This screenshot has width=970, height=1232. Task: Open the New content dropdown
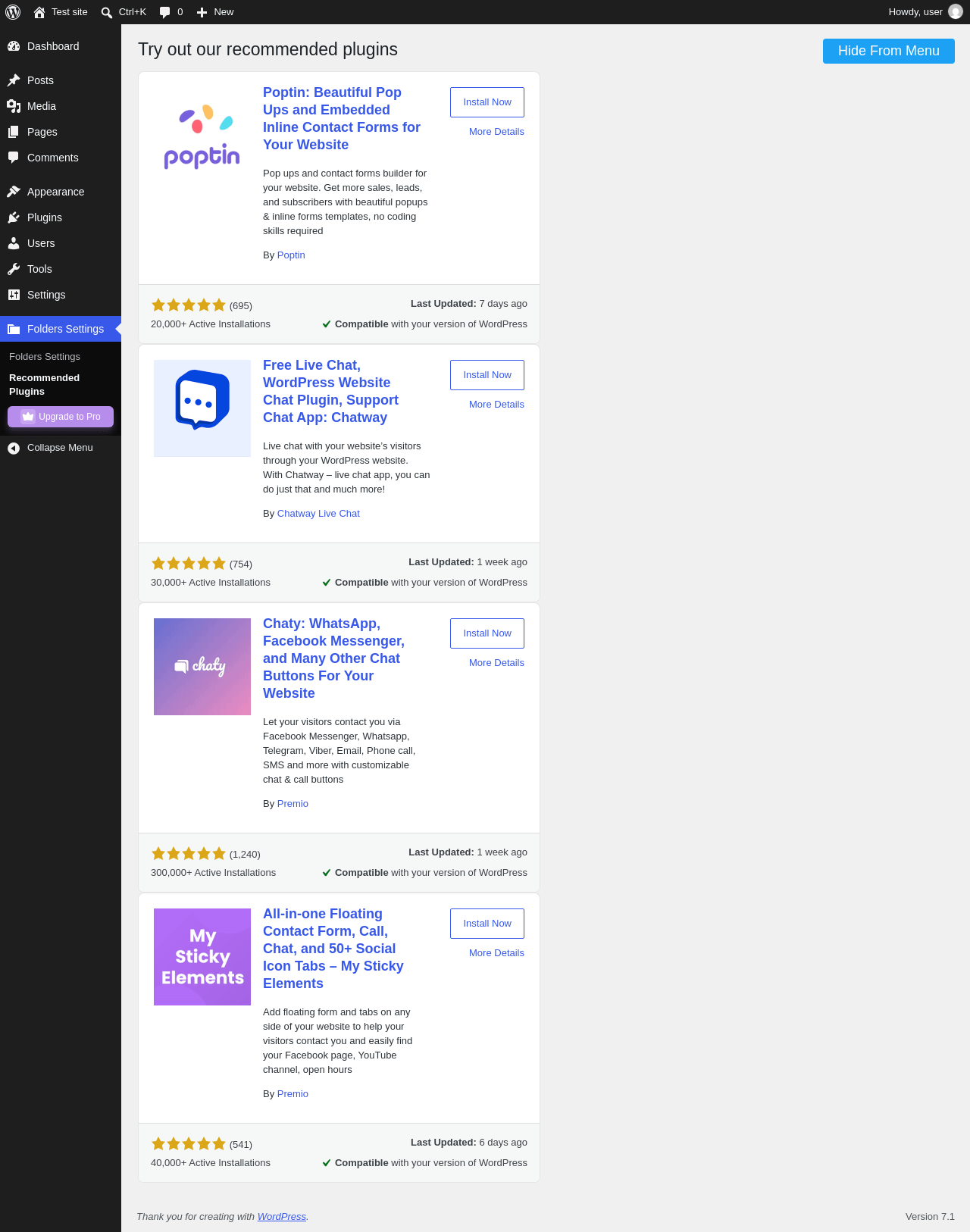coord(215,12)
